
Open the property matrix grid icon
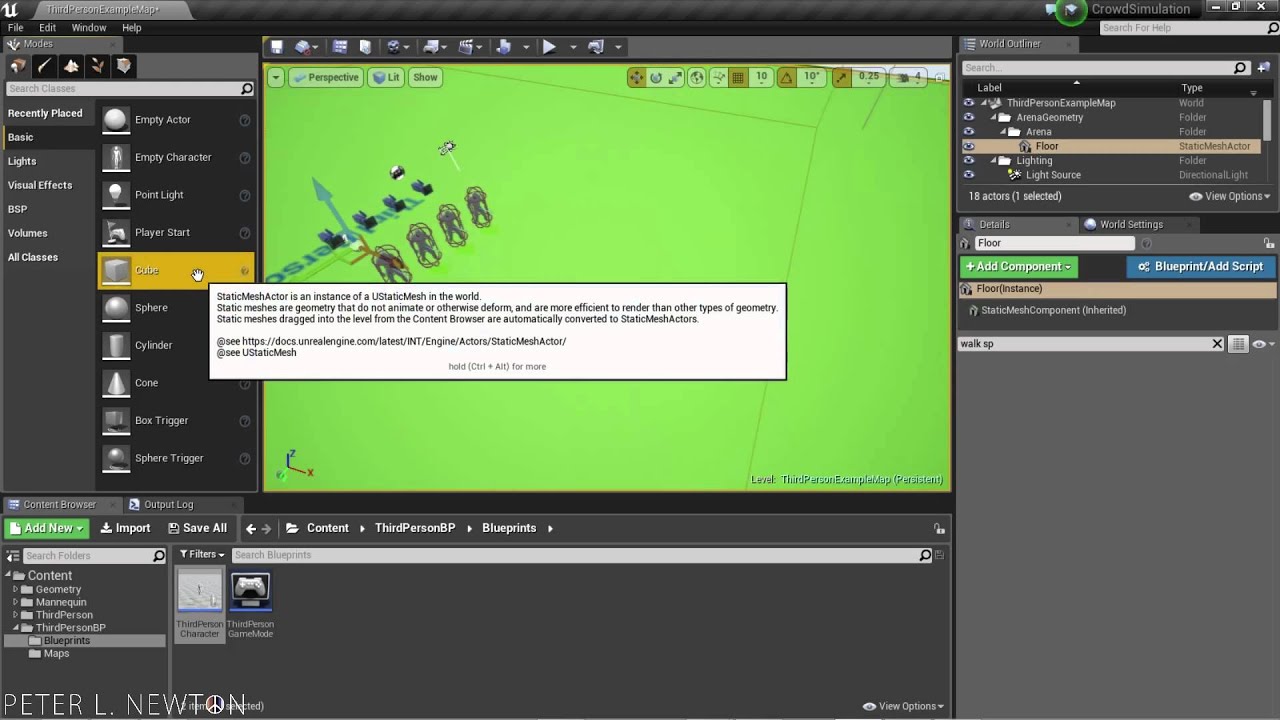click(1238, 344)
